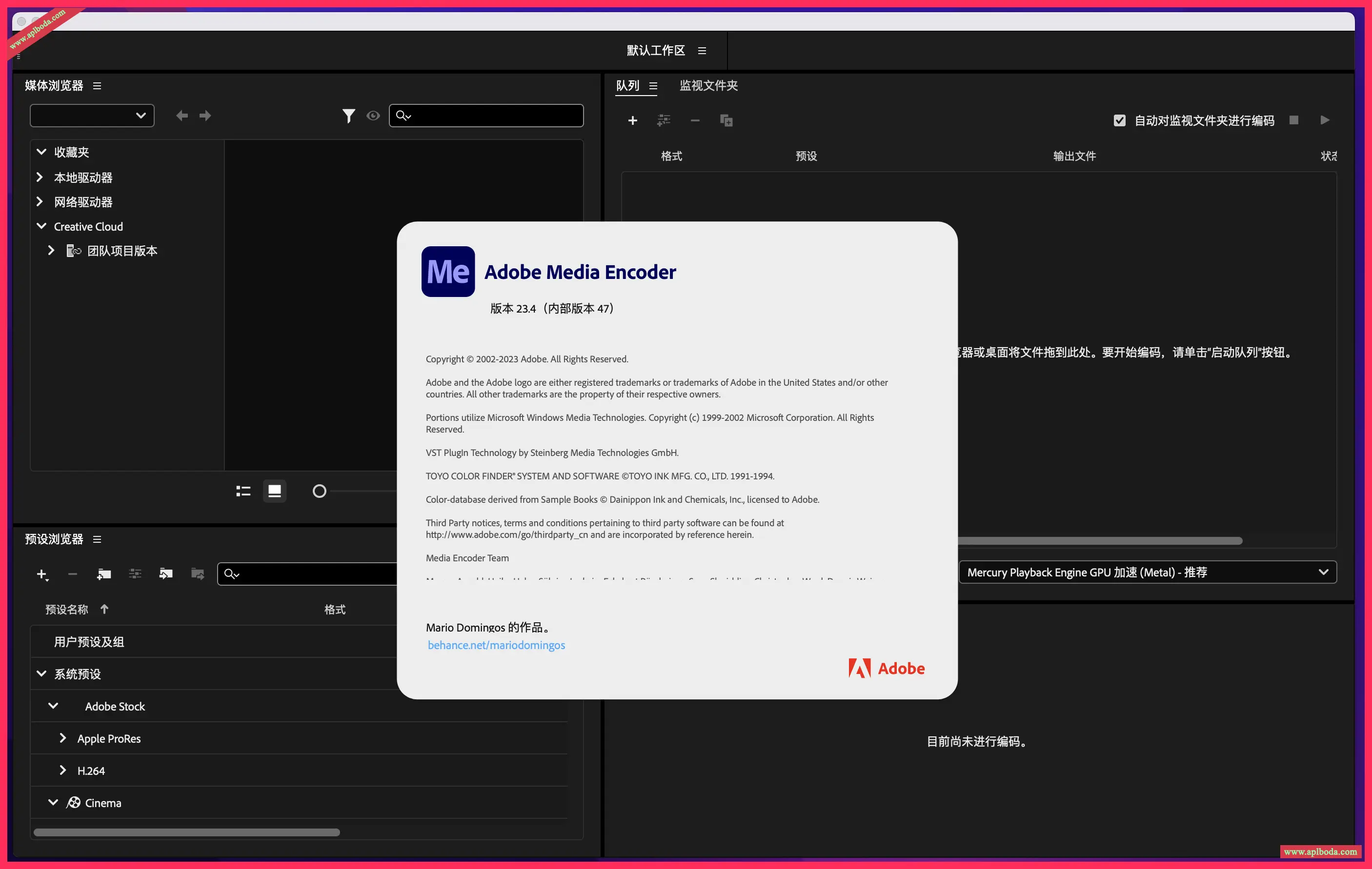The image size is (1372, 869).
Task: Switch media browser to list view
Action: 243,491
